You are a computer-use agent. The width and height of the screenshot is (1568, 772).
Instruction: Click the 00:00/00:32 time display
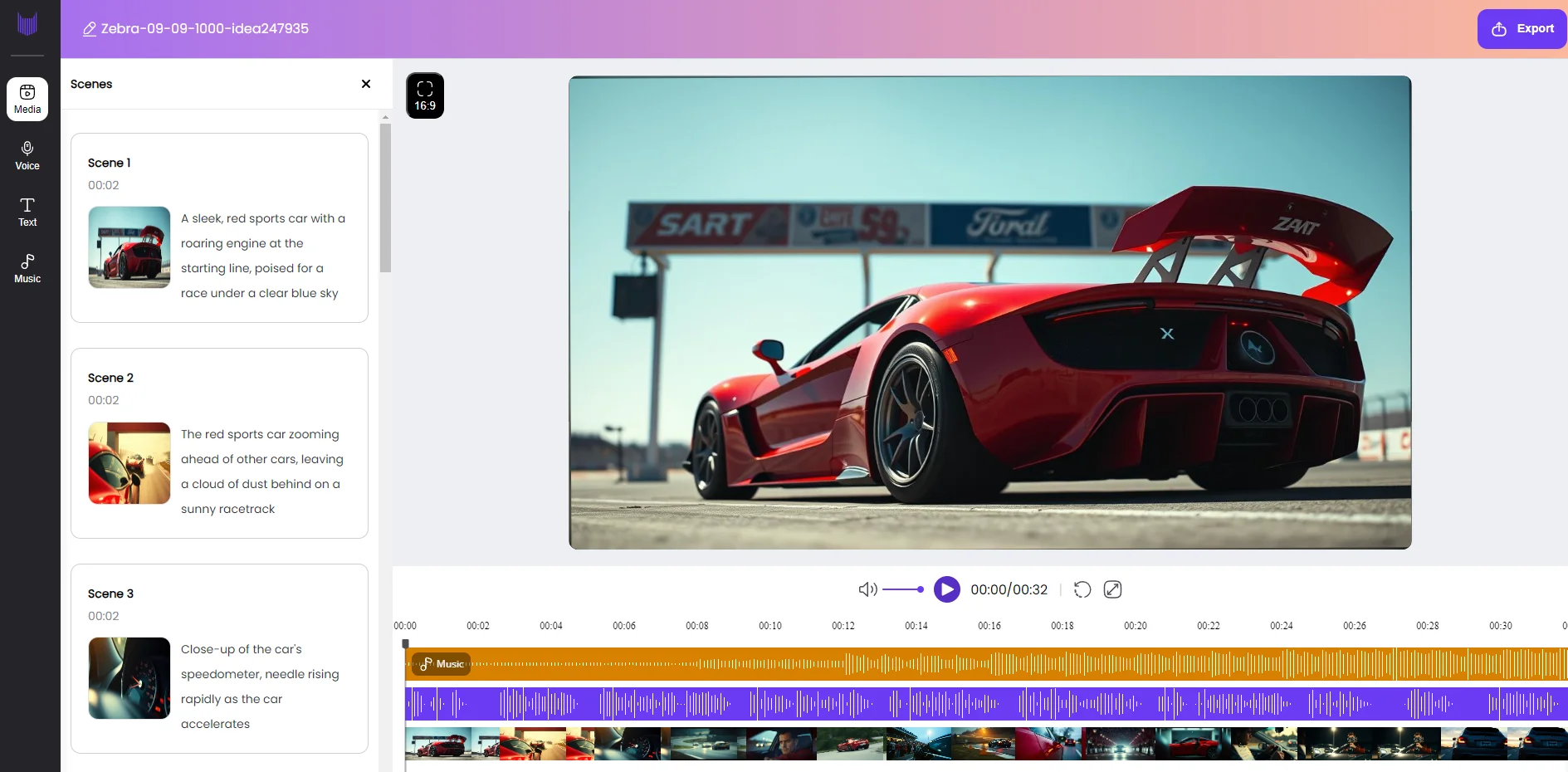tap(1009, 589)
